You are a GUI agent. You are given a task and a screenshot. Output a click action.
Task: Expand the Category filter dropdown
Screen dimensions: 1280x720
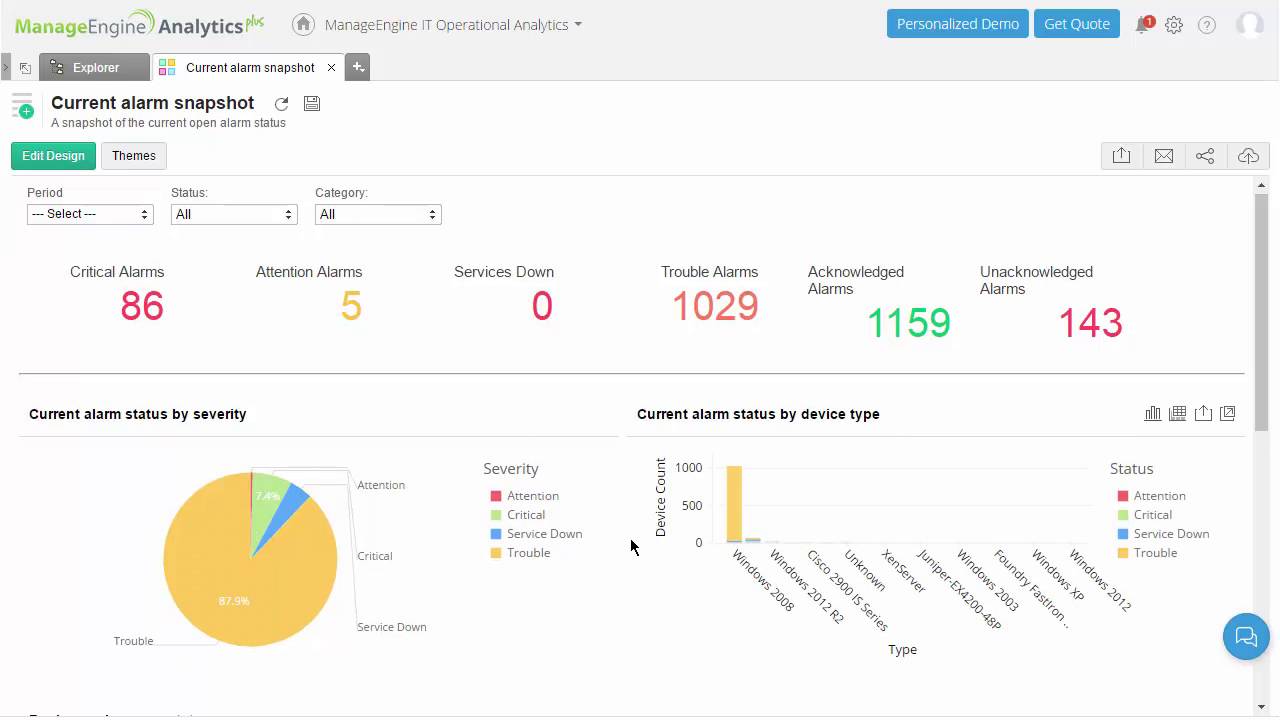coord(377,214)
